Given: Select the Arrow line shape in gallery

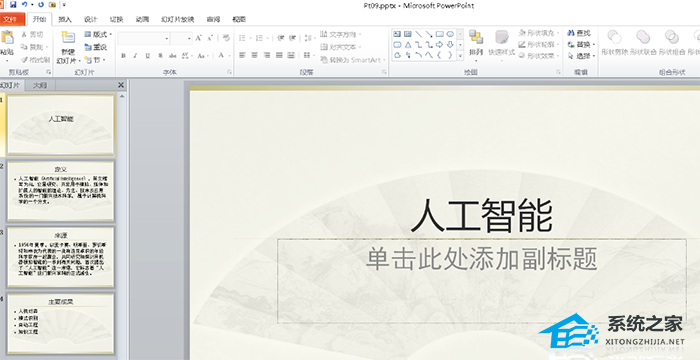Looking at the screenshot, I should tap(429, 34).
